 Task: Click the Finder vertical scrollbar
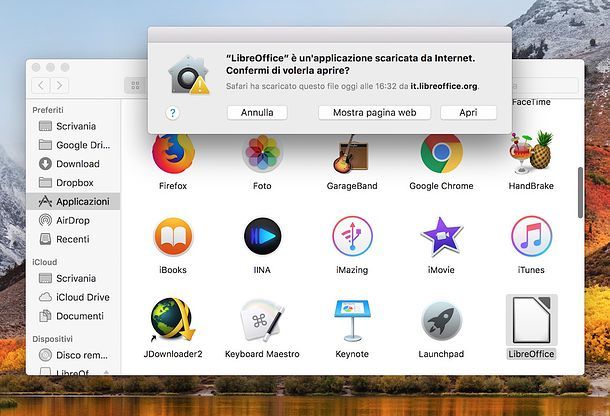[580, 193]
